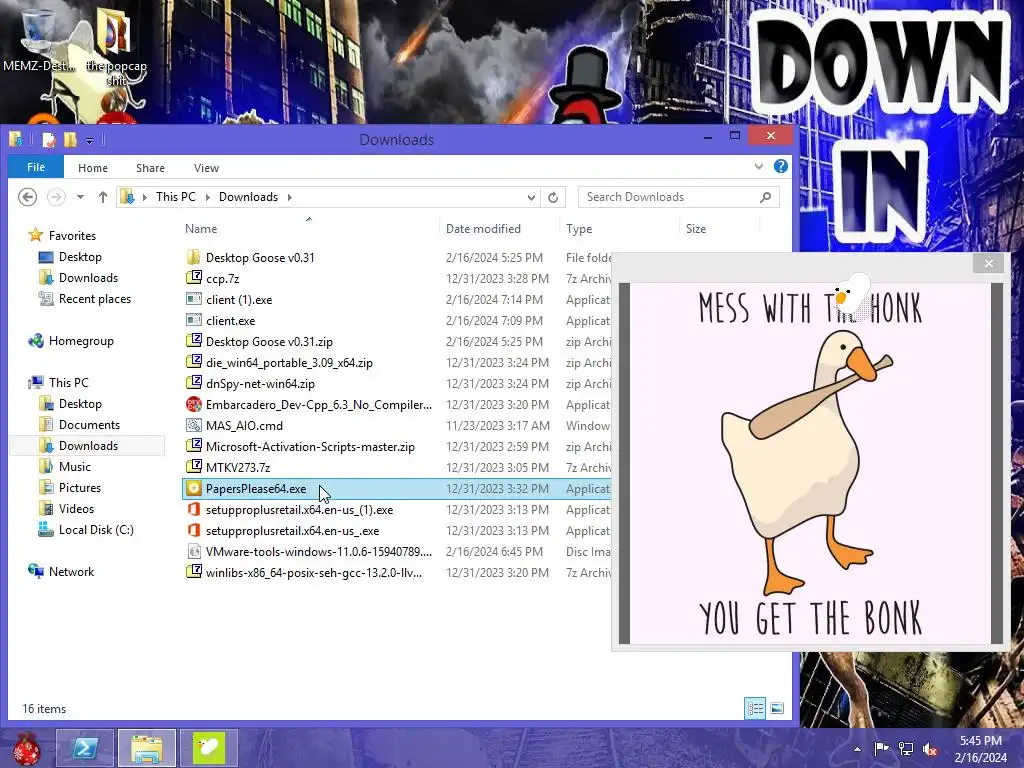Open Properties quick access toolbar icon

pyautogui.click(x=48, y=140)
